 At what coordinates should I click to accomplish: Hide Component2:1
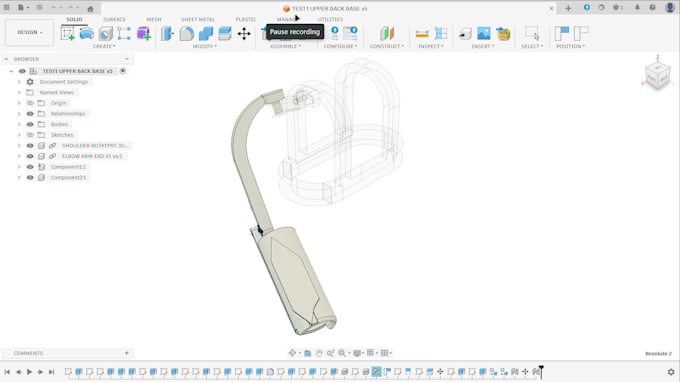[x=30, y=177]
